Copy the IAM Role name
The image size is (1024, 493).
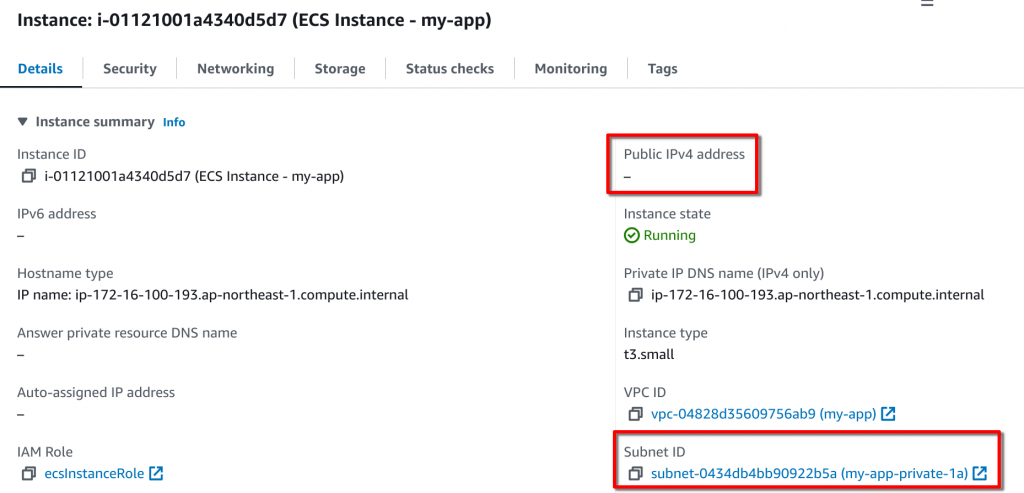28,473
